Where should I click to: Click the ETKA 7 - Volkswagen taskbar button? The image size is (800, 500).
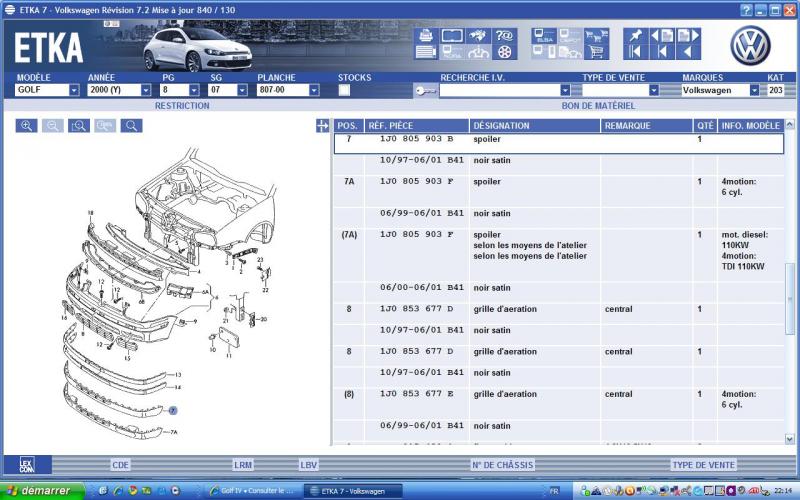coord(353,491)
